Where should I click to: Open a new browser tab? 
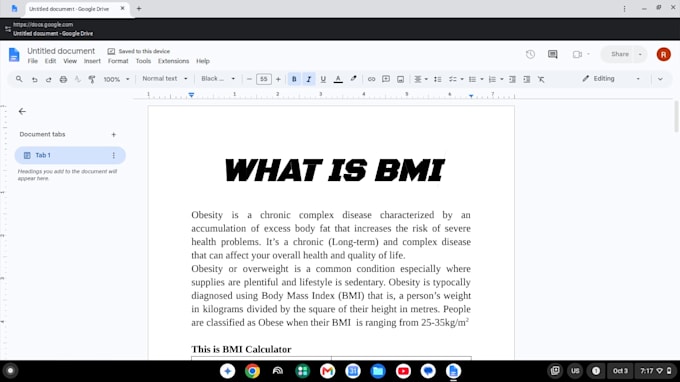click(139, 9)
